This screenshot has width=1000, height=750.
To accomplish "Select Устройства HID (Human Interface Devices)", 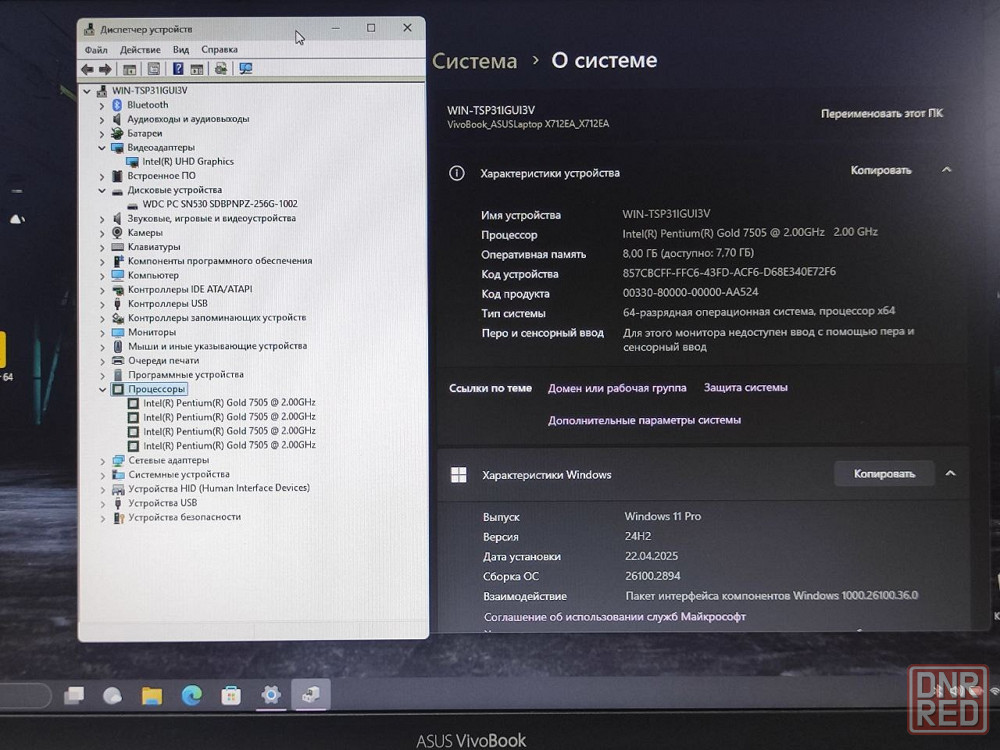I will coord(219,489).
